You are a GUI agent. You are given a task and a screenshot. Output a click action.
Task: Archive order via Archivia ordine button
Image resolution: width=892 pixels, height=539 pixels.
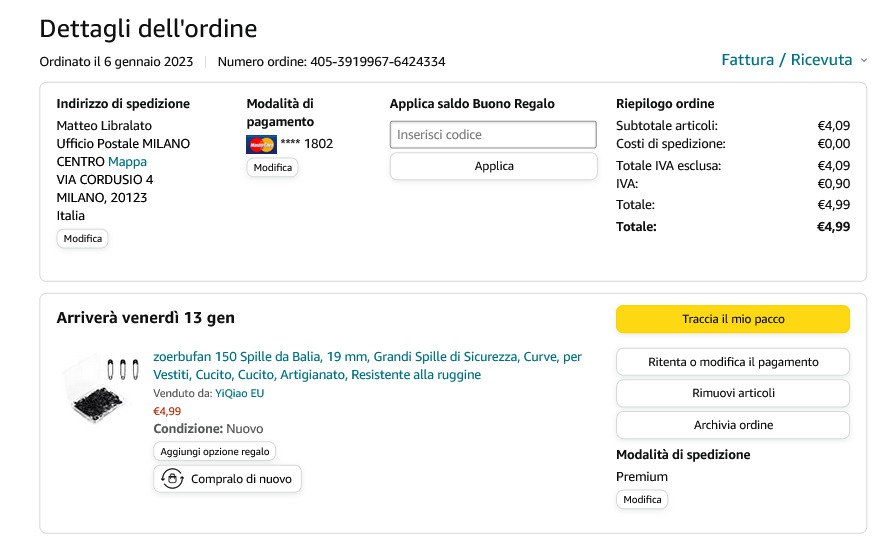(732, 425)
